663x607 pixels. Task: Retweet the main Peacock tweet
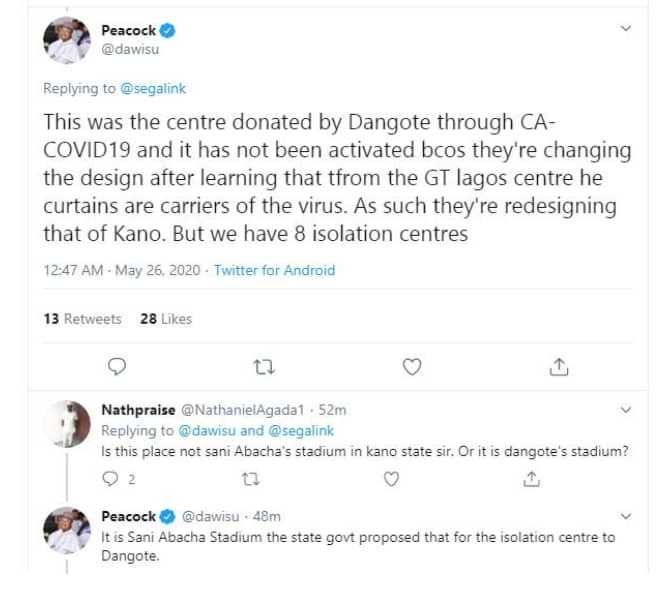(264, 367)
